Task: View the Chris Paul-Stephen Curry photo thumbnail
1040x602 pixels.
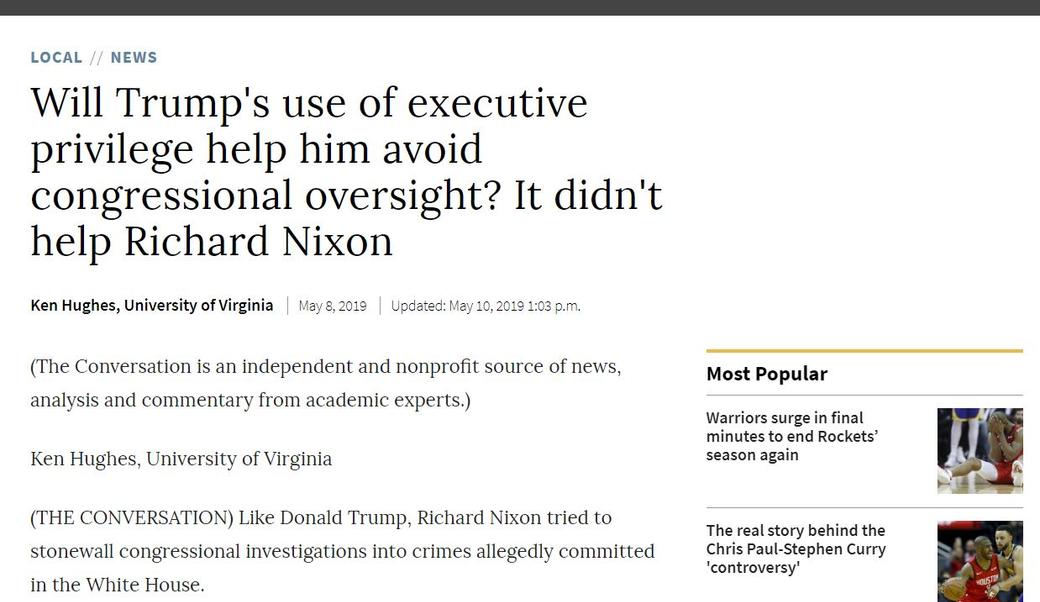Action: [979, 561]
